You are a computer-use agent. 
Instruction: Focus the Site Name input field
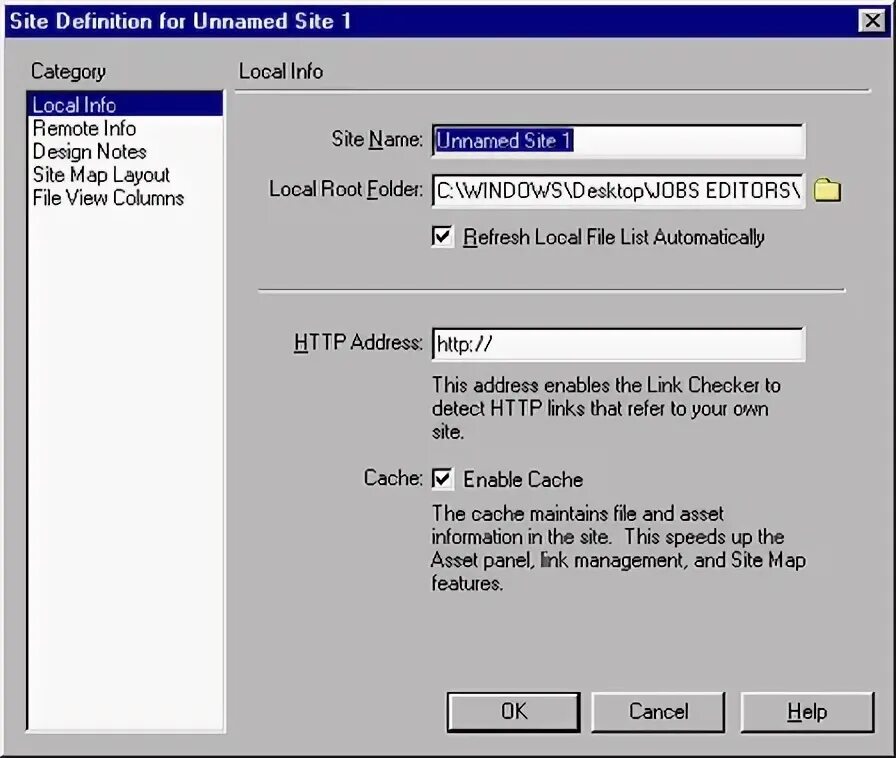coord(618,141)
